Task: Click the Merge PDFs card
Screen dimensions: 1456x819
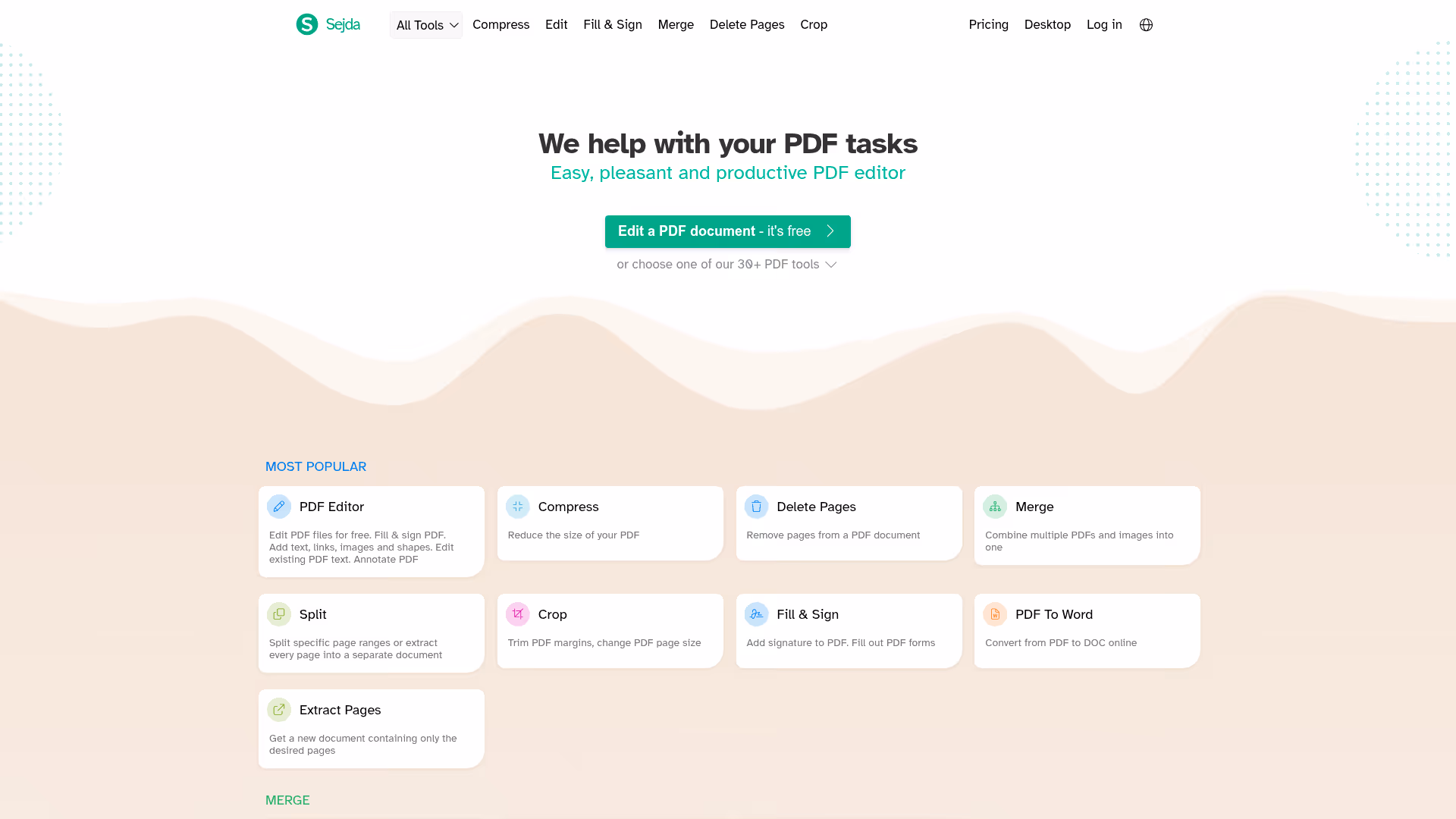Action: click(1087, 525)
